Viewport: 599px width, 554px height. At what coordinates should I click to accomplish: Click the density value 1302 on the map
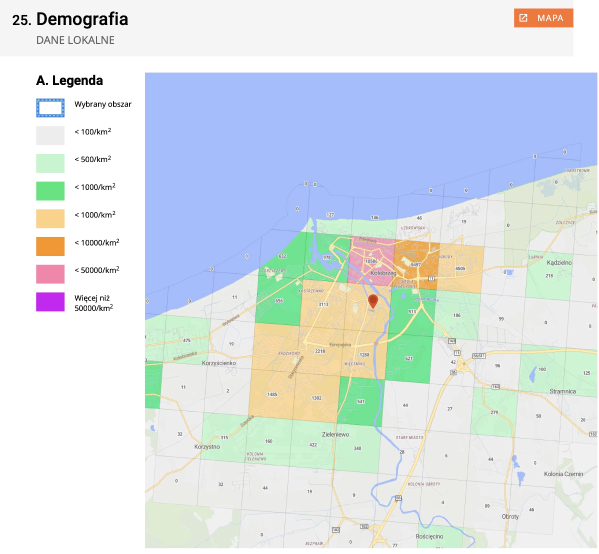pyautogui.click(x=317, y=398)
